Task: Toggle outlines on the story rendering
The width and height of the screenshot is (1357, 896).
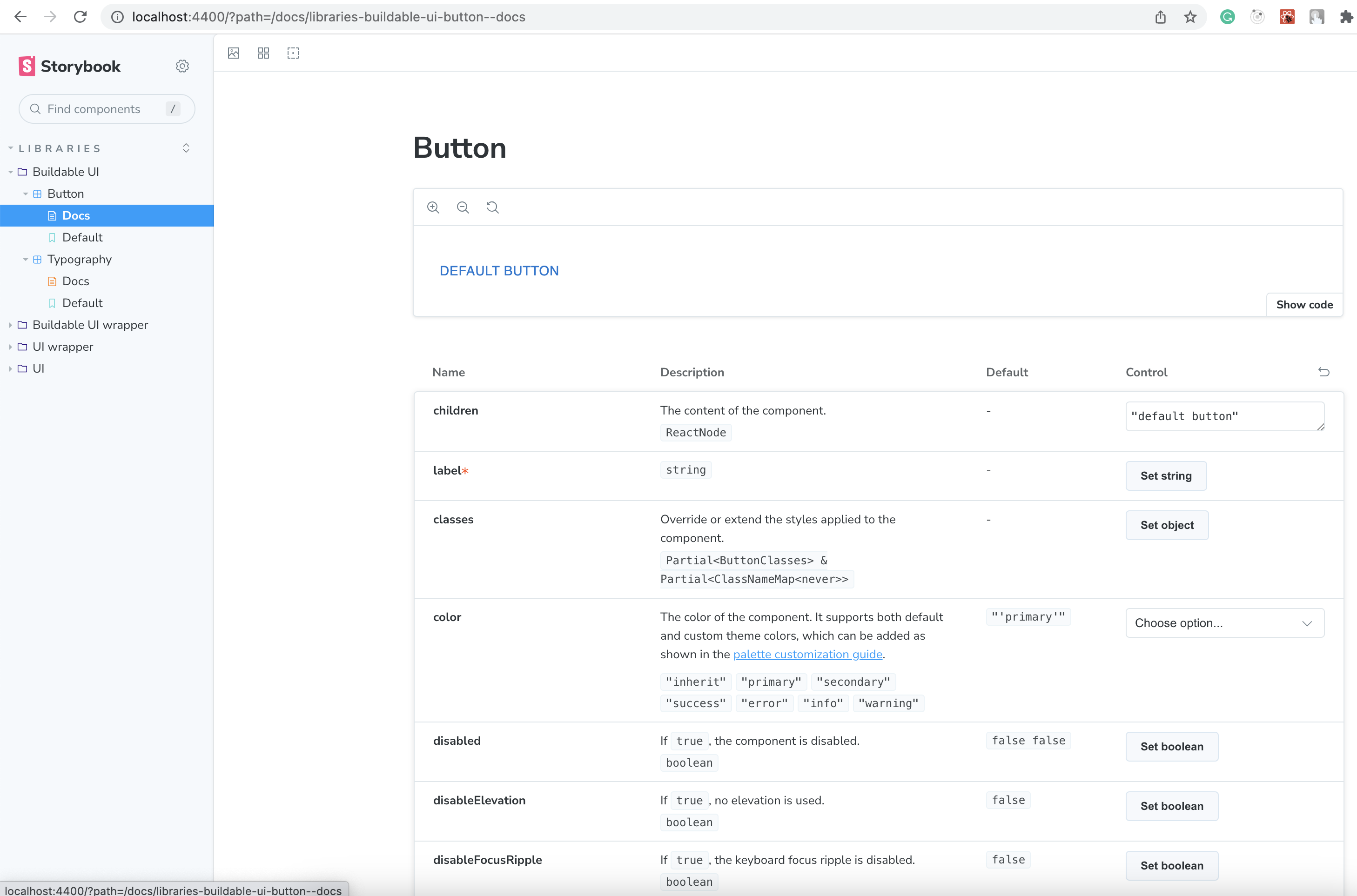Action: click(293, 53)
